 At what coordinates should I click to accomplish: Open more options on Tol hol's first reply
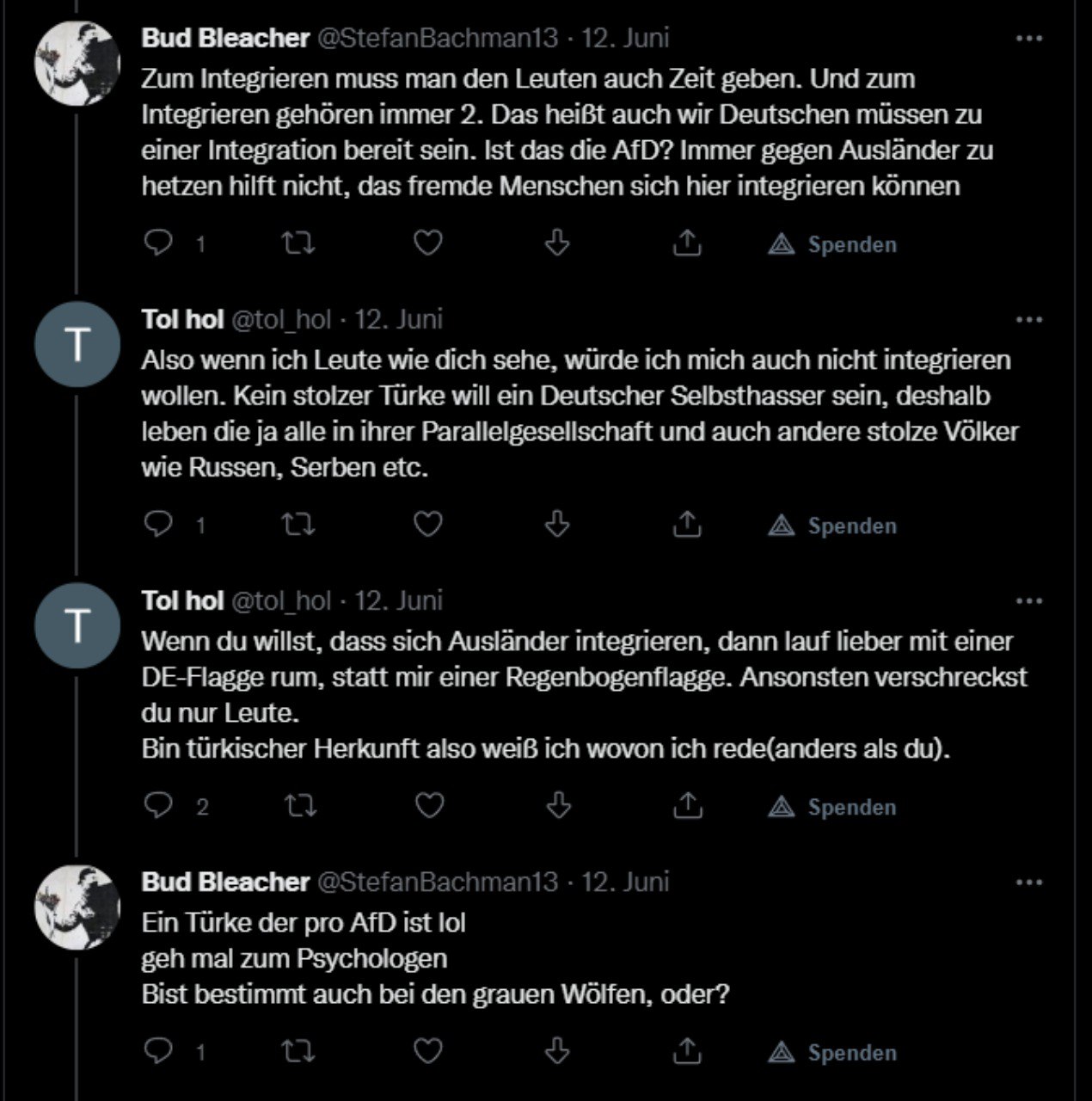(1028, 320)
